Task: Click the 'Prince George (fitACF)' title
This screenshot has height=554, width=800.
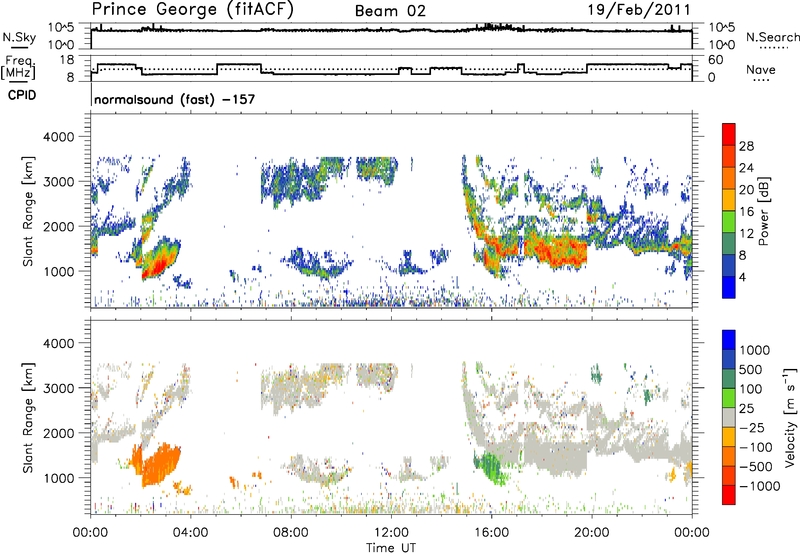Action: (193, 10)
